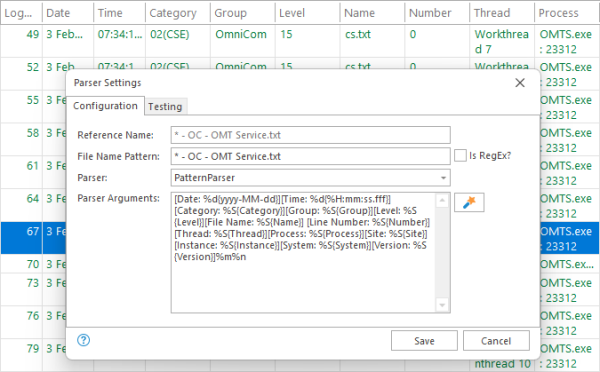Sort by the Name column header
The width and height of the screenshot is (600, 372).
pyautogui.click(x=372, y=13)
